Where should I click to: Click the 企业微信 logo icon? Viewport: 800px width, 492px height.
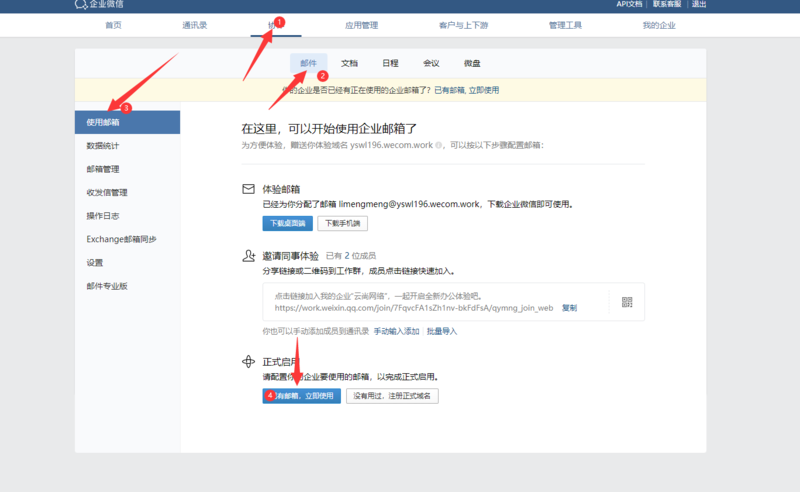coord(81,4)
